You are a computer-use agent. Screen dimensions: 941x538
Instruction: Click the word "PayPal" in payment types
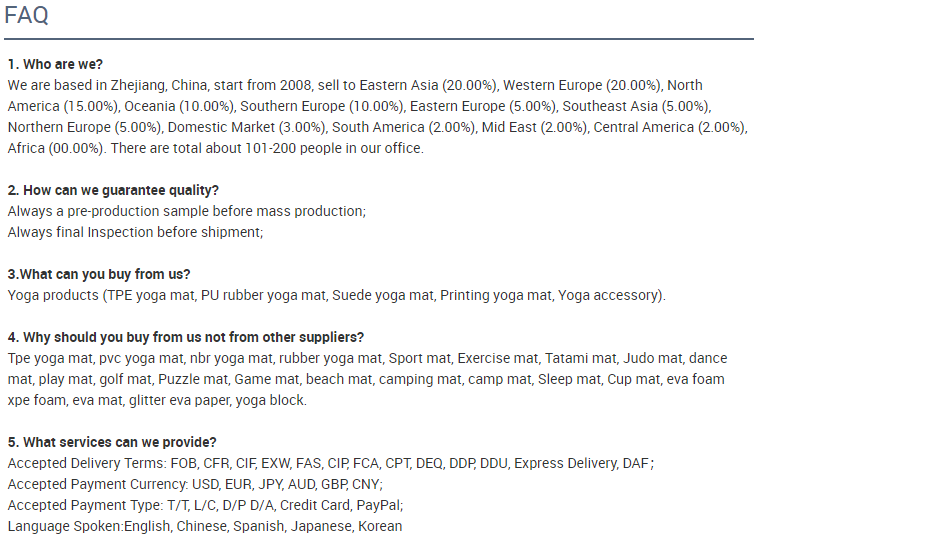378,505
